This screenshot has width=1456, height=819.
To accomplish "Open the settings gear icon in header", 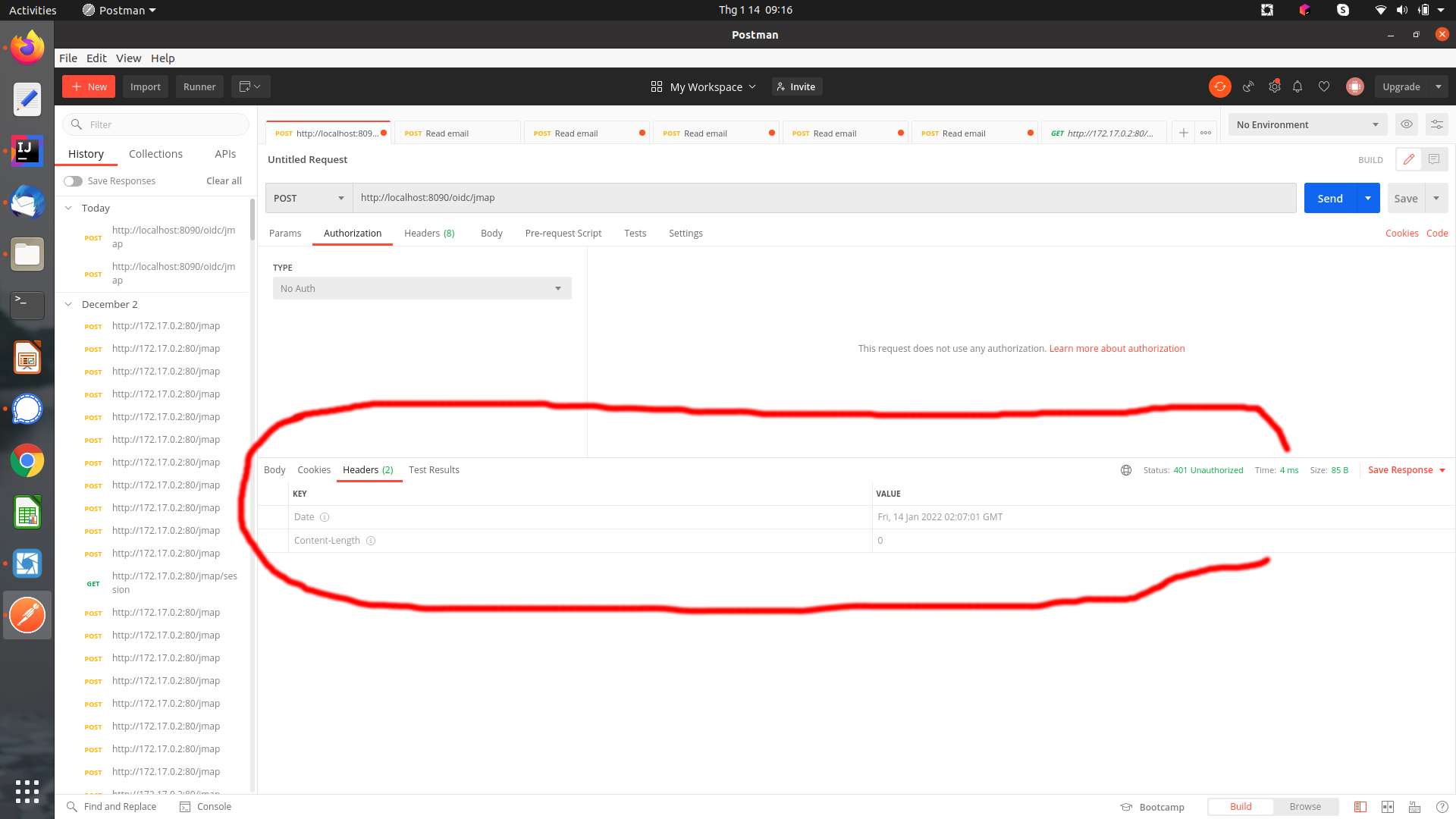I will pyautogui.click(x=1274, y=86).
